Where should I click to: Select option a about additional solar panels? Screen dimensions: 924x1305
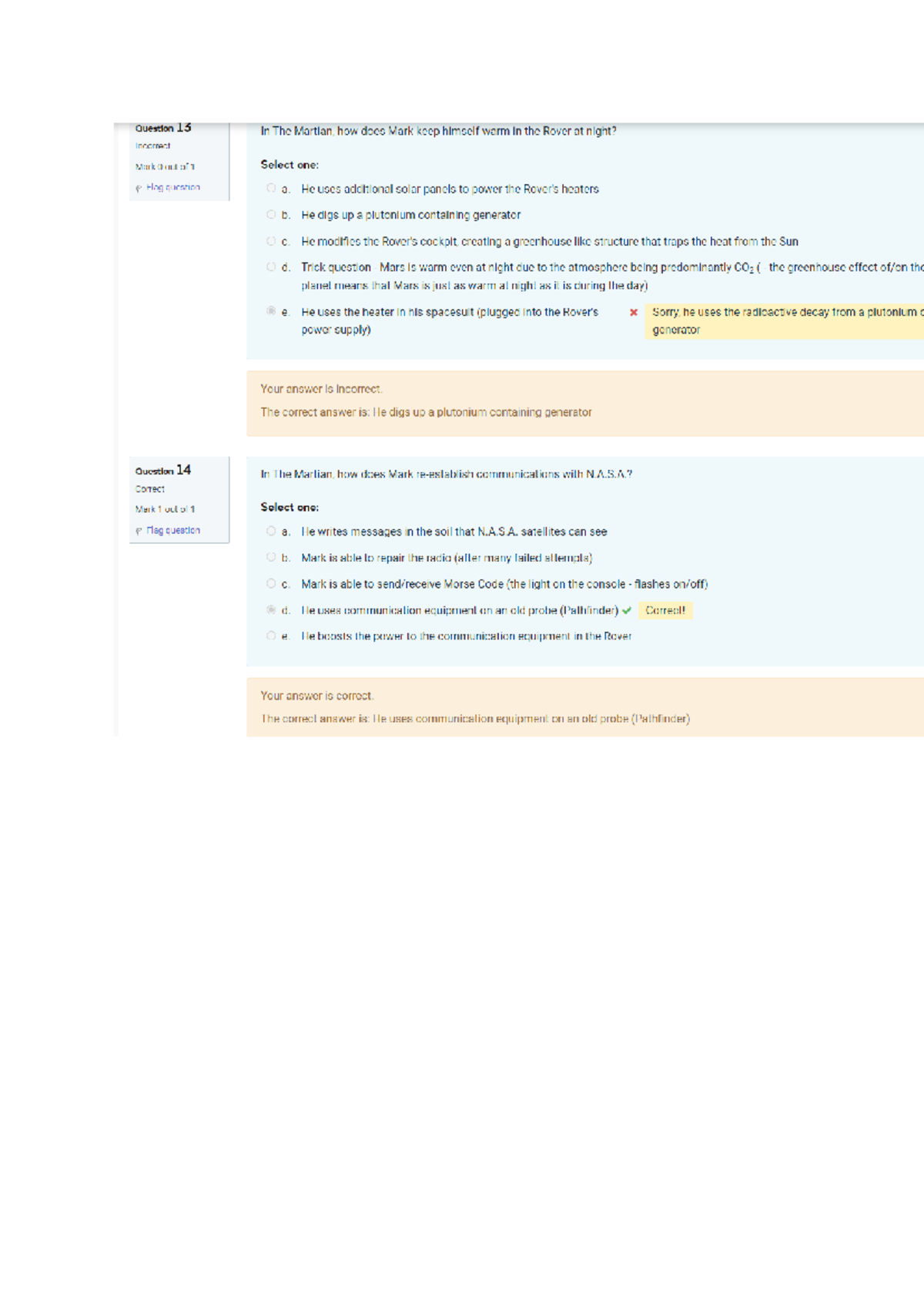[x=271, y=188]
